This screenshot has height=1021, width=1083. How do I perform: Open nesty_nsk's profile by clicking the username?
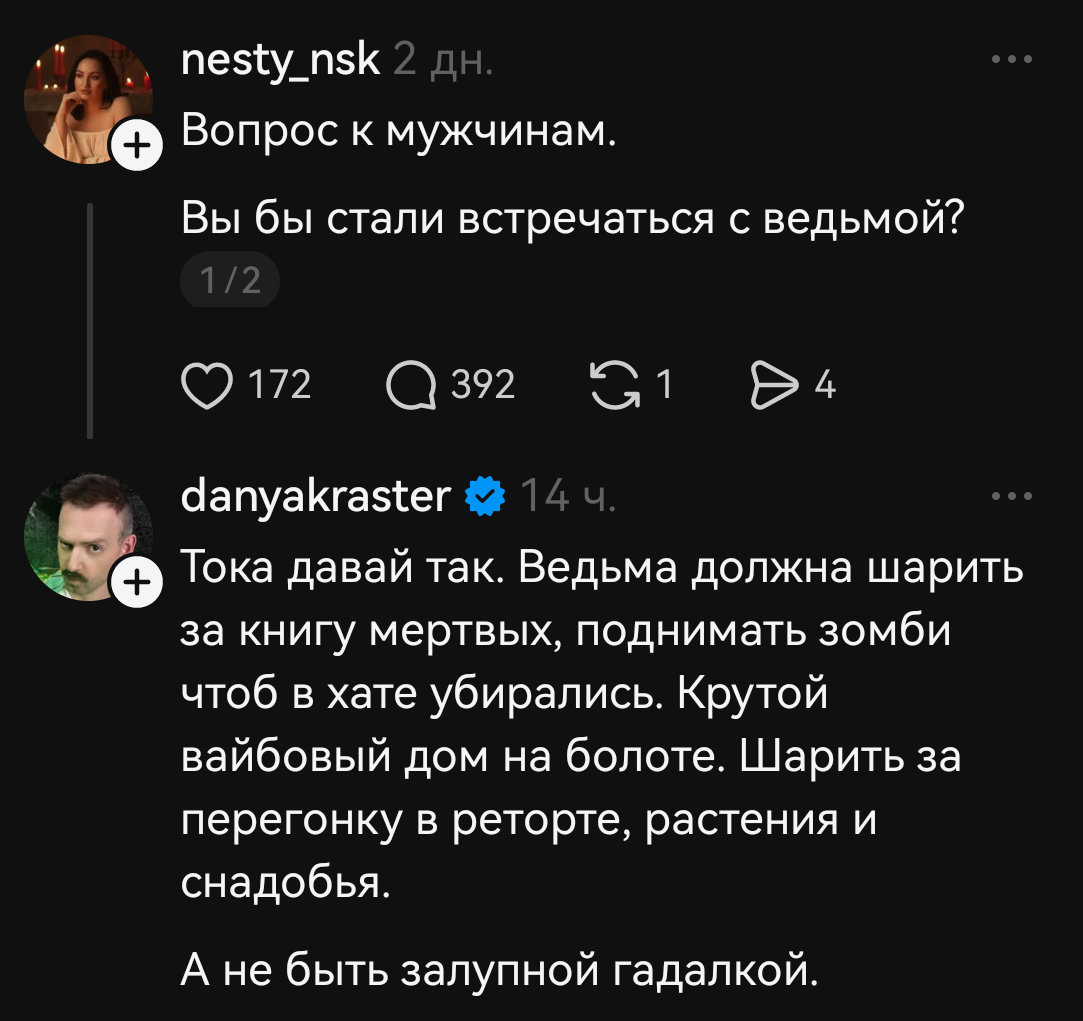[x=281, y=59]
